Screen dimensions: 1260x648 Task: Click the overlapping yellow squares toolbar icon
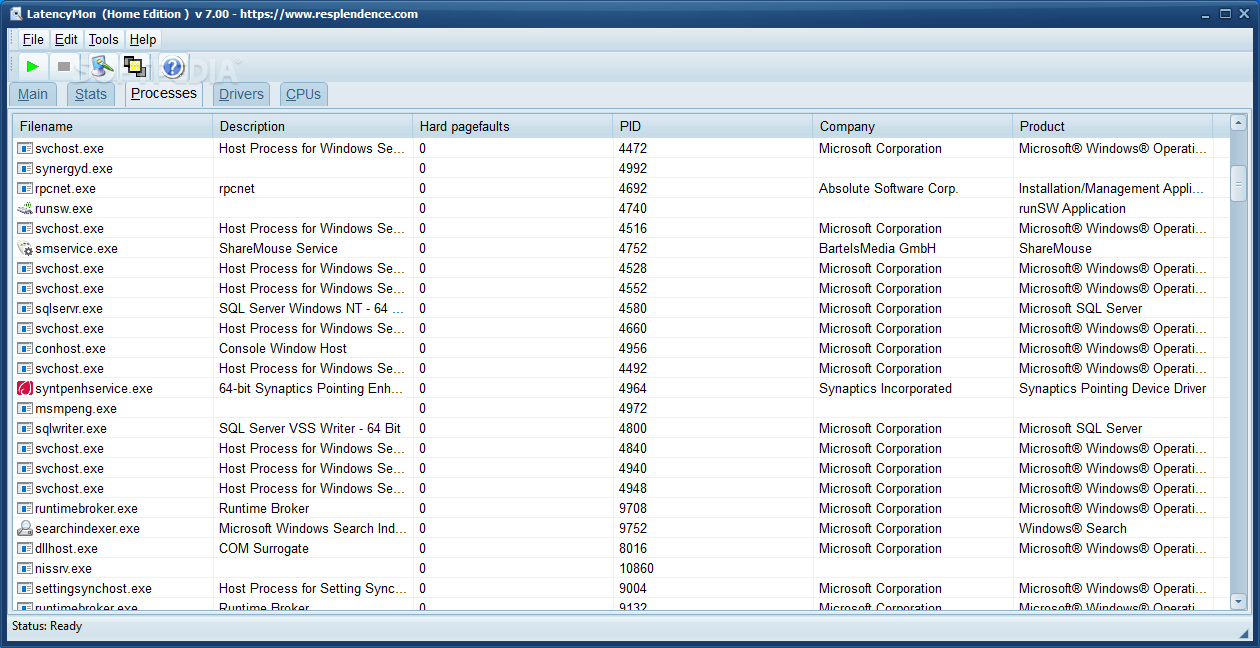point(135,67)
